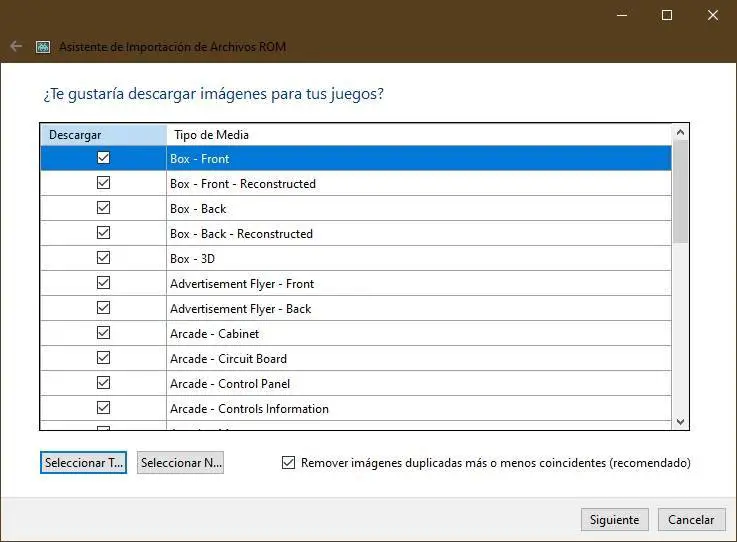The width and height of the screenshot is (737, 542).
Task: Click the ROM import wizard app icon
Action: 43,47
